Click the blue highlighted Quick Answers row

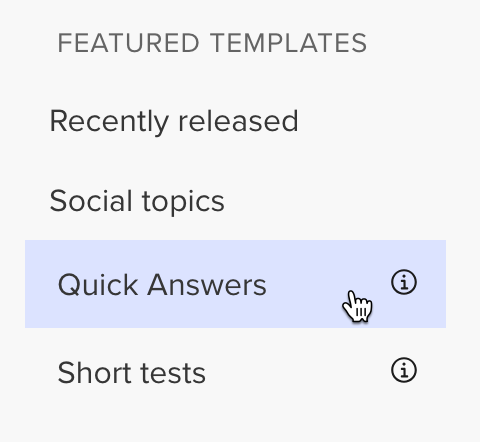click(x=235, y=284)
